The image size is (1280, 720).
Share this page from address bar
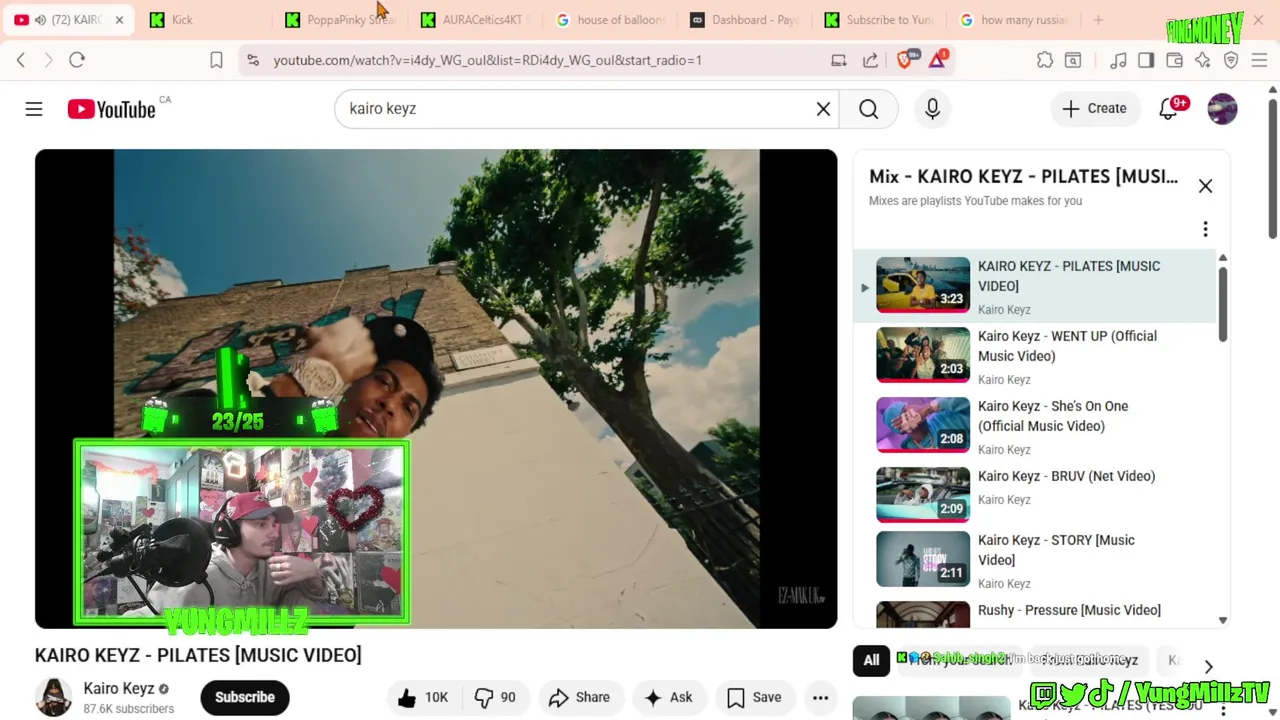[870, 60]
